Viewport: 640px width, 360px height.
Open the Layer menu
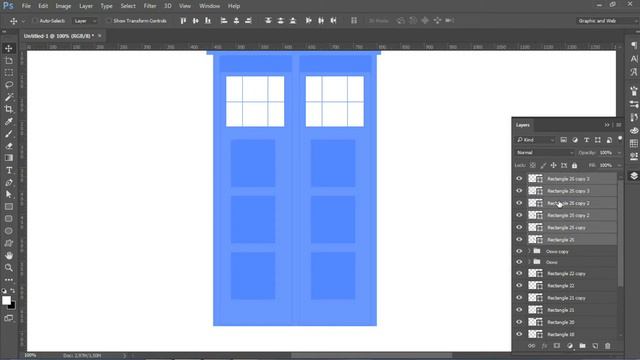coord(86,6)
